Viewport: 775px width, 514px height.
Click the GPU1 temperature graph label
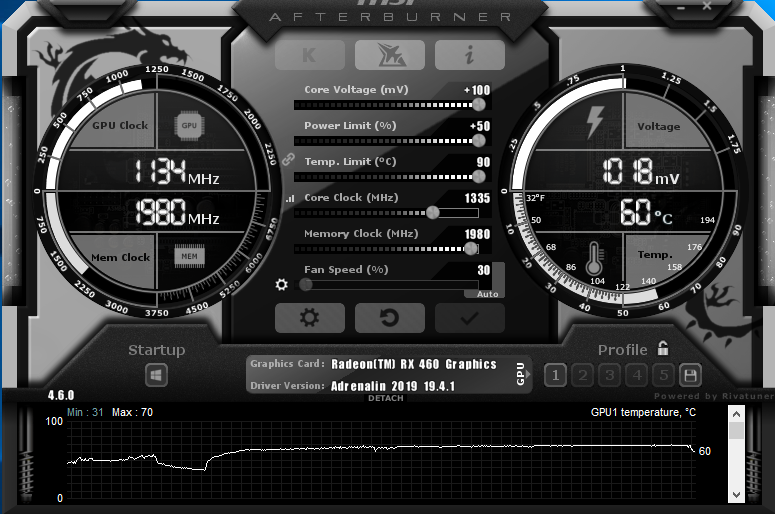[x=643, y=412]
